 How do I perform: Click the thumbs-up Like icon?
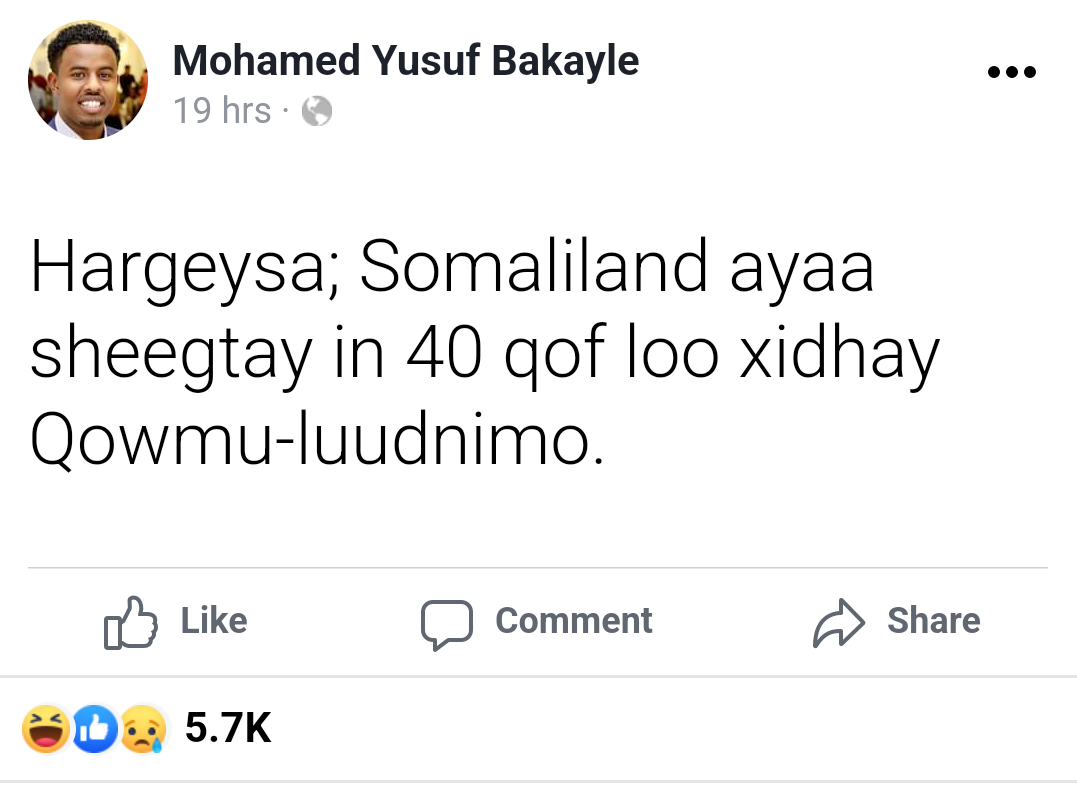[131, 621]
